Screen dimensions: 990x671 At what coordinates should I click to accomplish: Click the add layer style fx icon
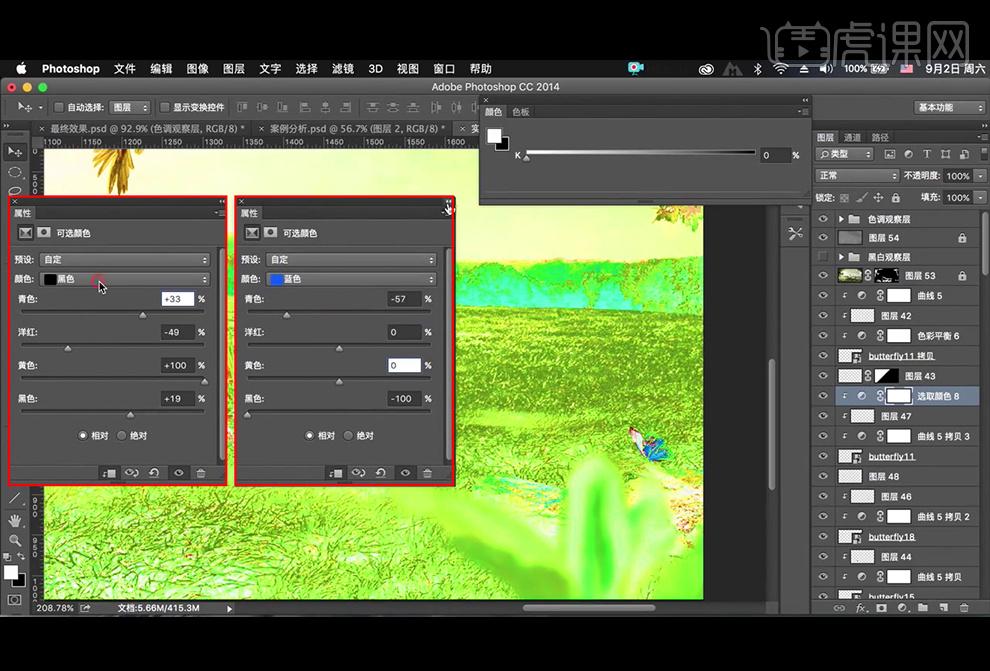point(861,608)
